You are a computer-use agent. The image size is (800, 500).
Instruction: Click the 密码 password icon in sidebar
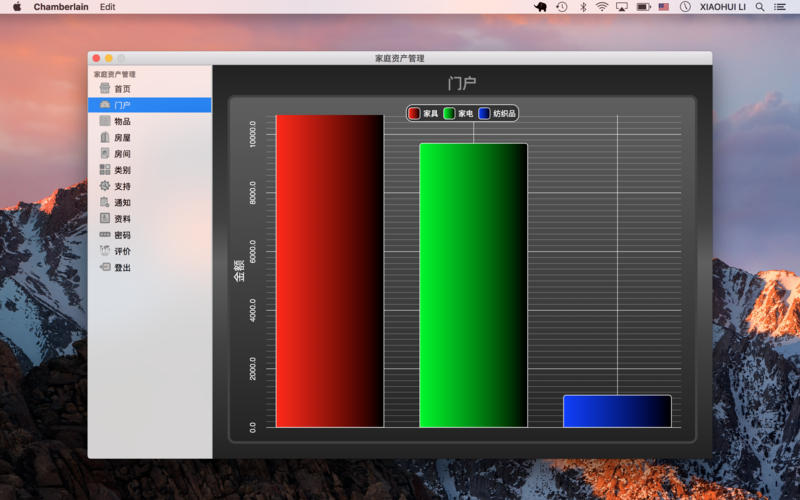pos(105,235)
